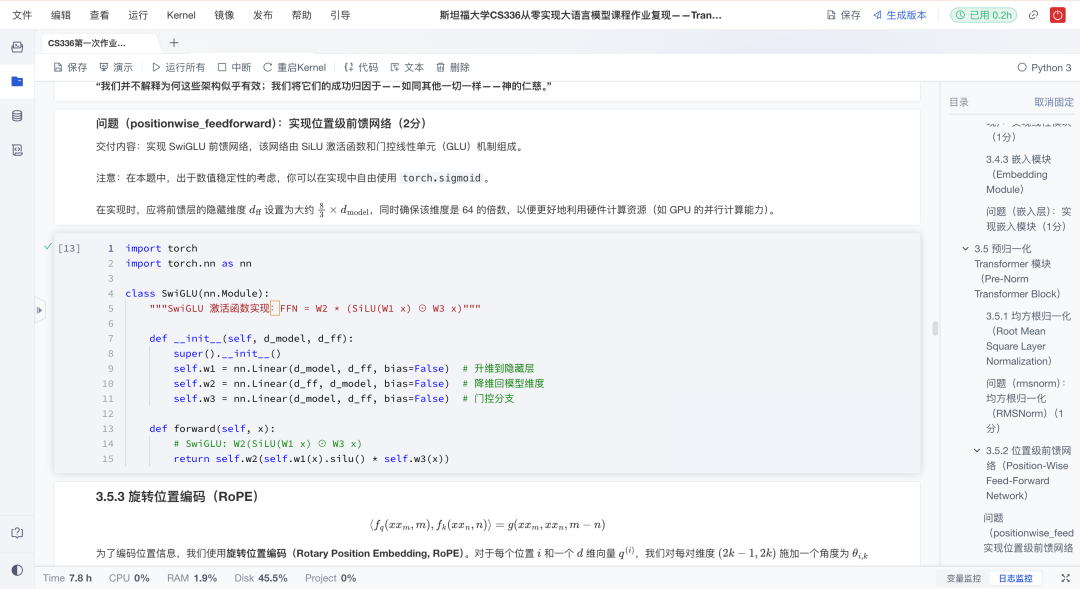Open the Python 3 kernel selector

1045,66
